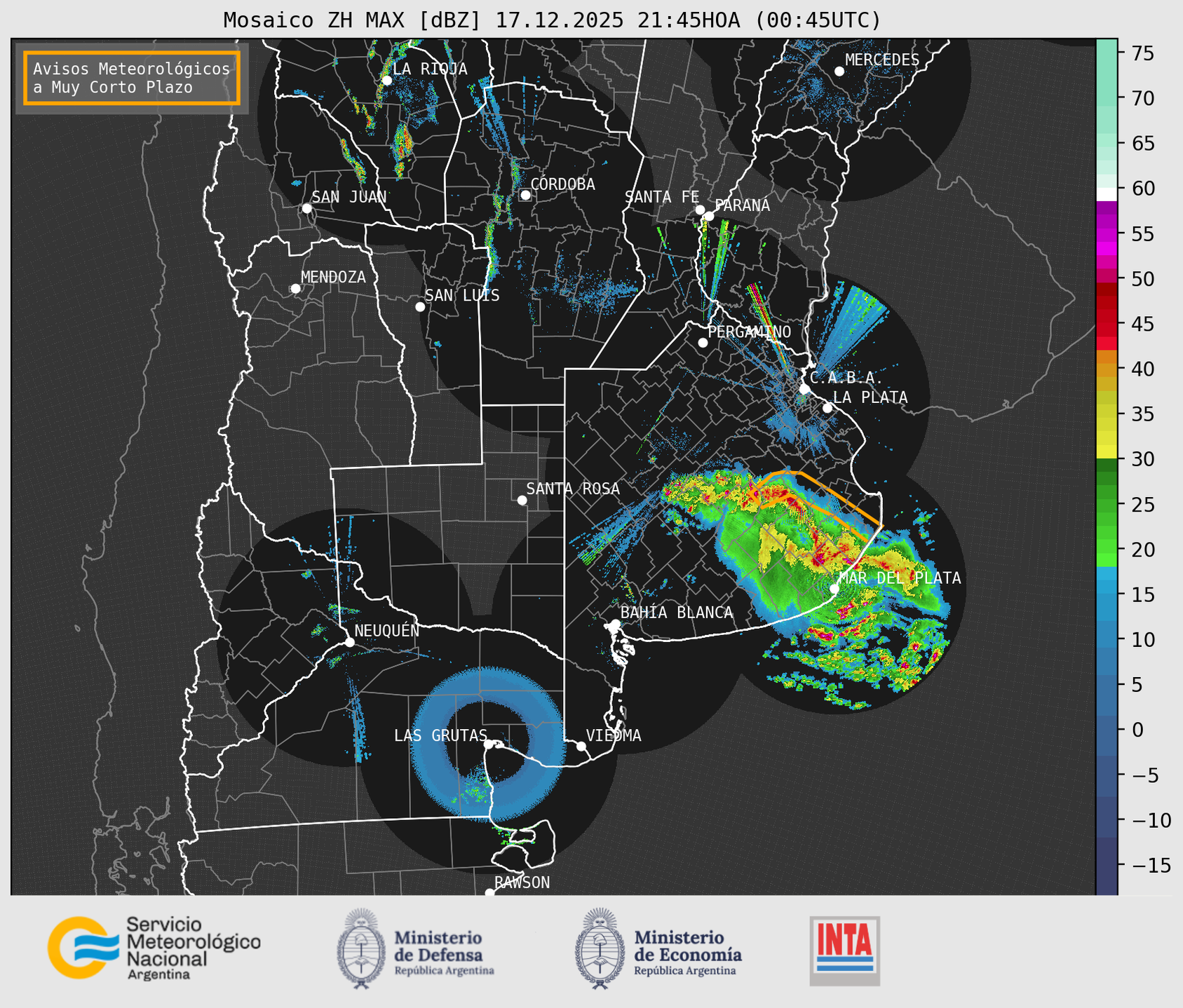Click the 'Avisos Meteorológicos a Muy Corto Plazo' legend box

click(x=132, y=78)
